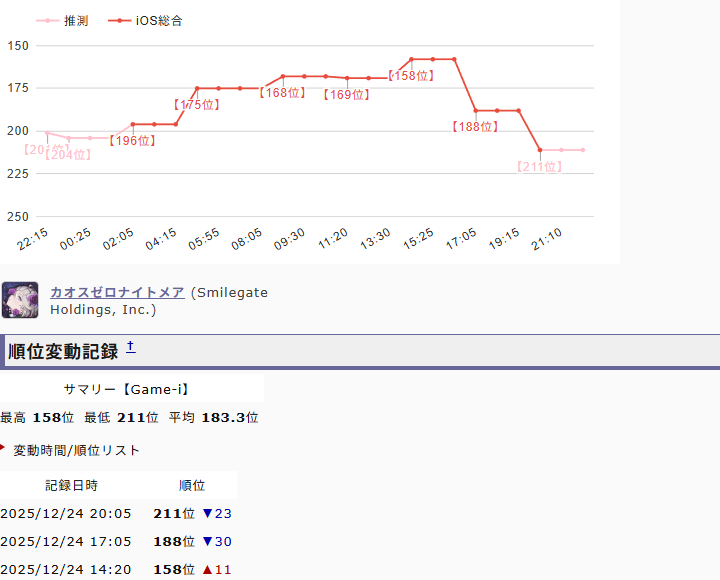The height and width of the screenshot is (580, 720).
Task: Click the 15:25 x-axis time label
Action: [x=418, y=239]
